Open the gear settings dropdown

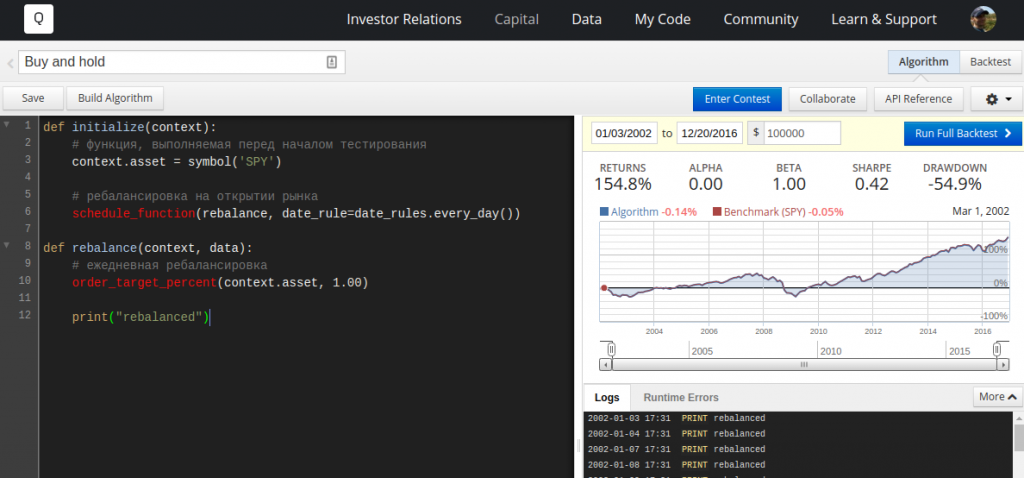click(x=998, y=99)
